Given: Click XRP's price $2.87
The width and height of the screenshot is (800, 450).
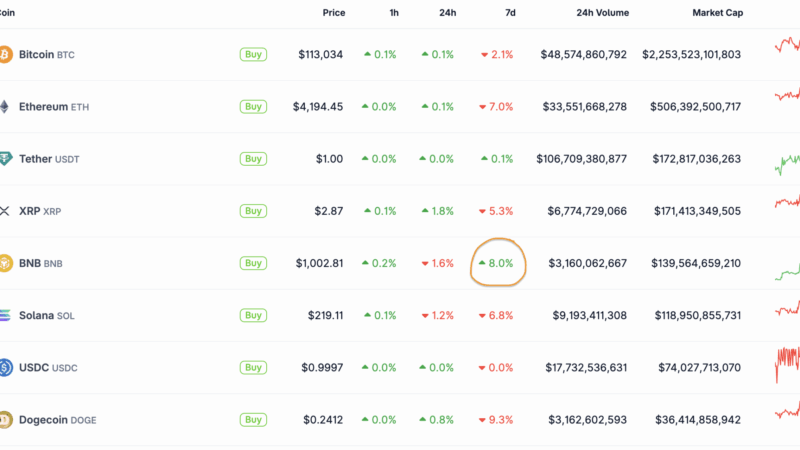Looking at the screenshot, I should pyautogui.click(x=329, y=211).
